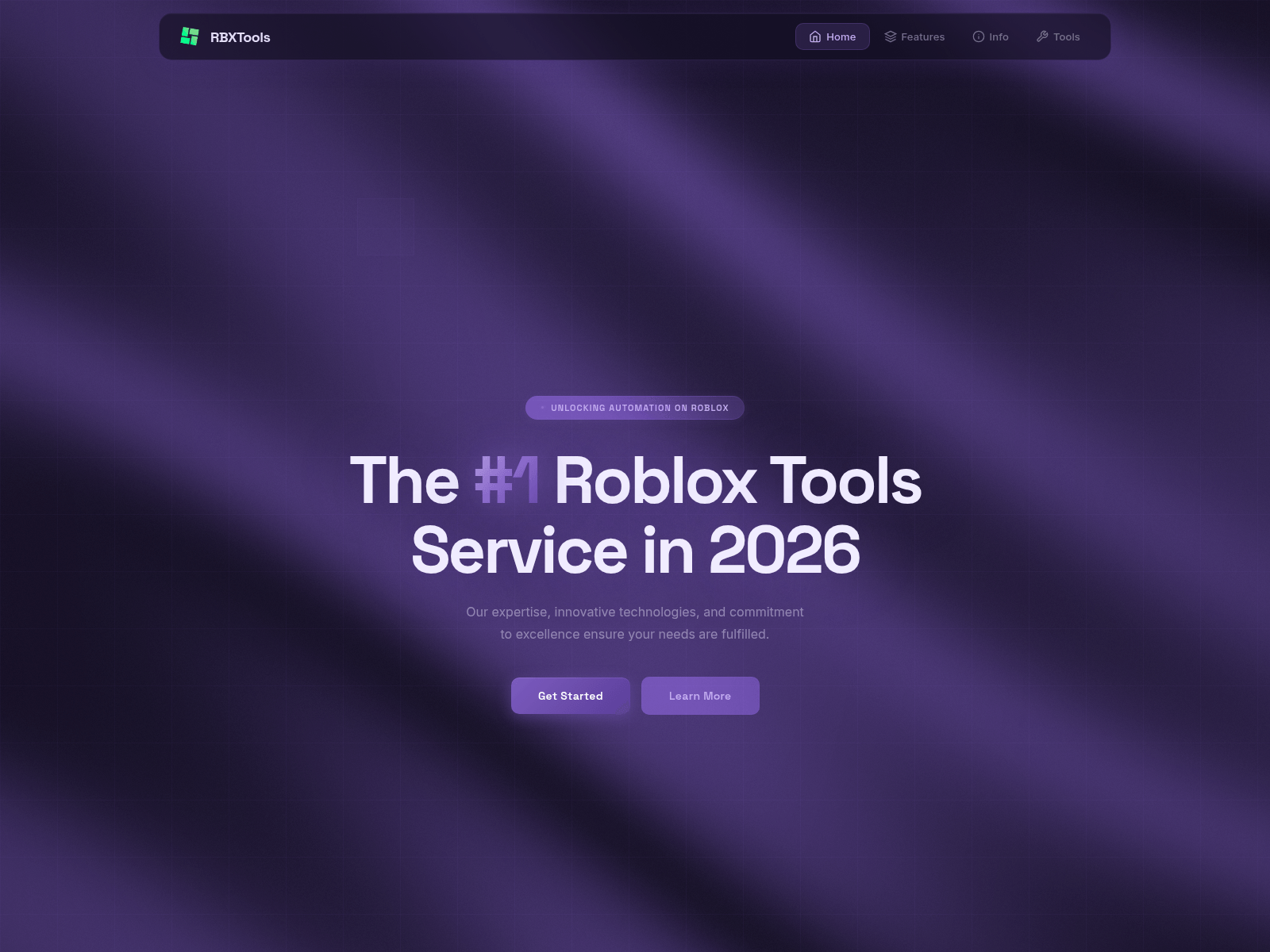Click the circled info icon

(x=979, y=36)
